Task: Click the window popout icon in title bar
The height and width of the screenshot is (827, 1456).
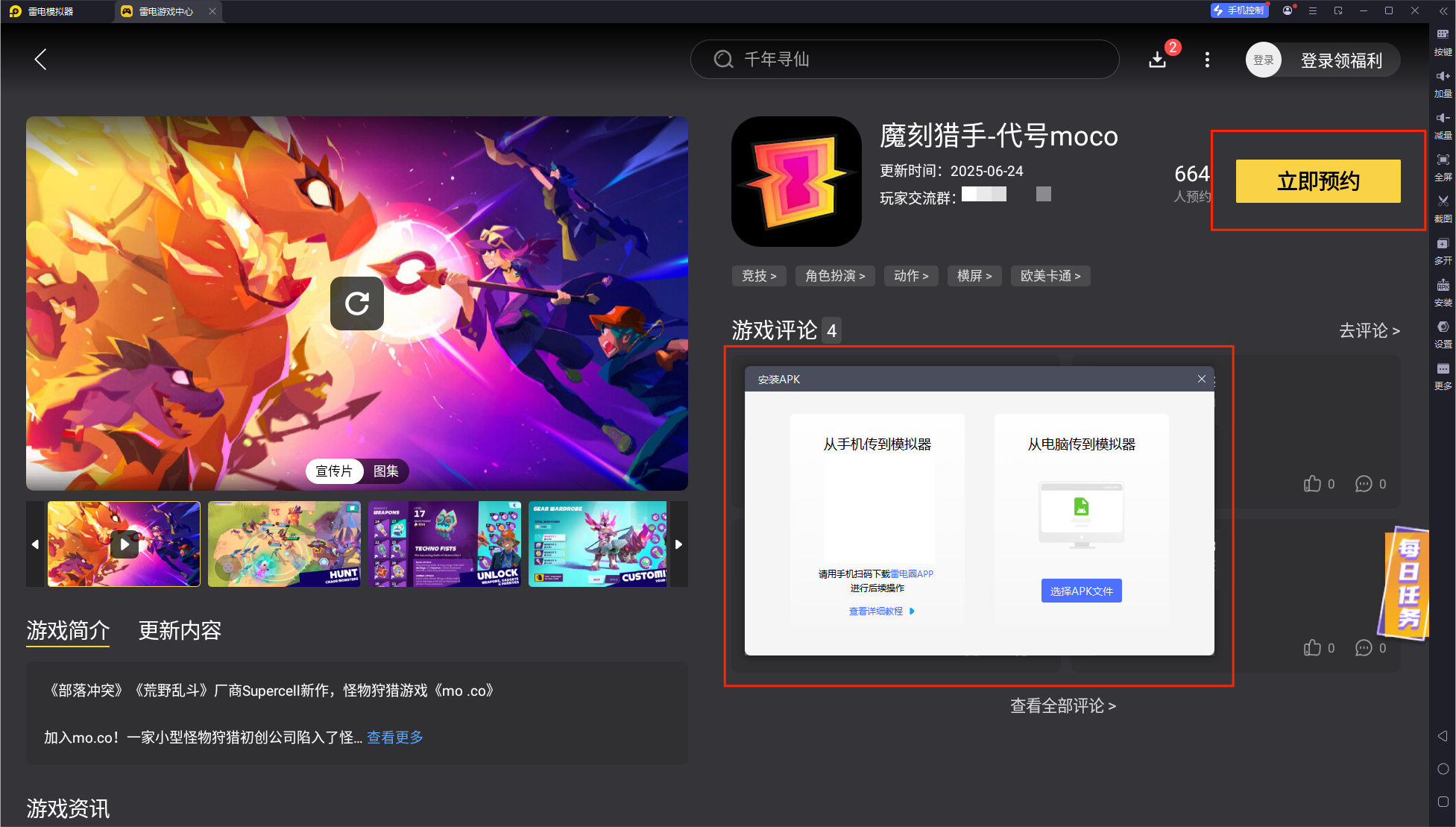Action: (x=1338, y=10)
